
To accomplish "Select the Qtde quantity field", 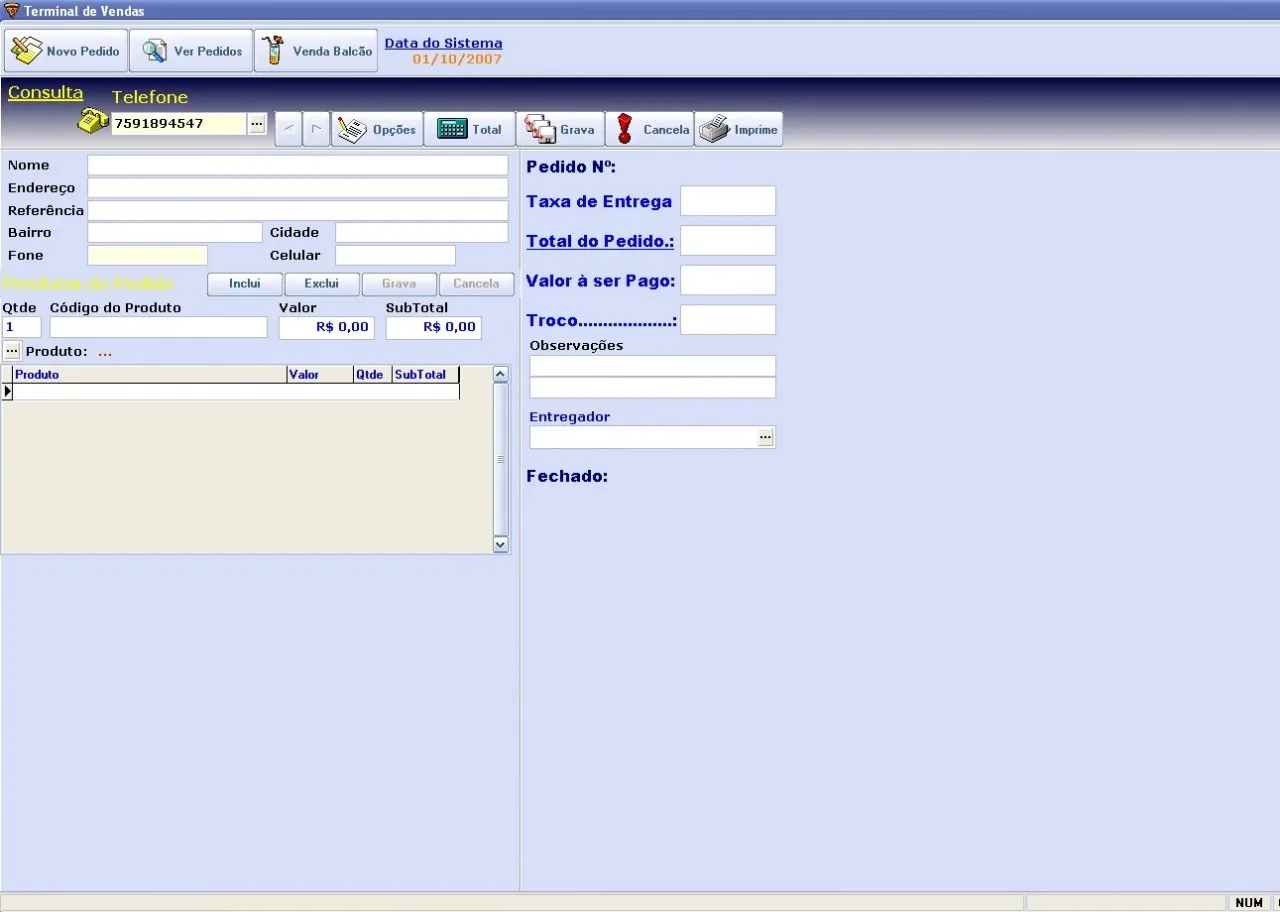I will pyautogui.click(x=22, y=327).
